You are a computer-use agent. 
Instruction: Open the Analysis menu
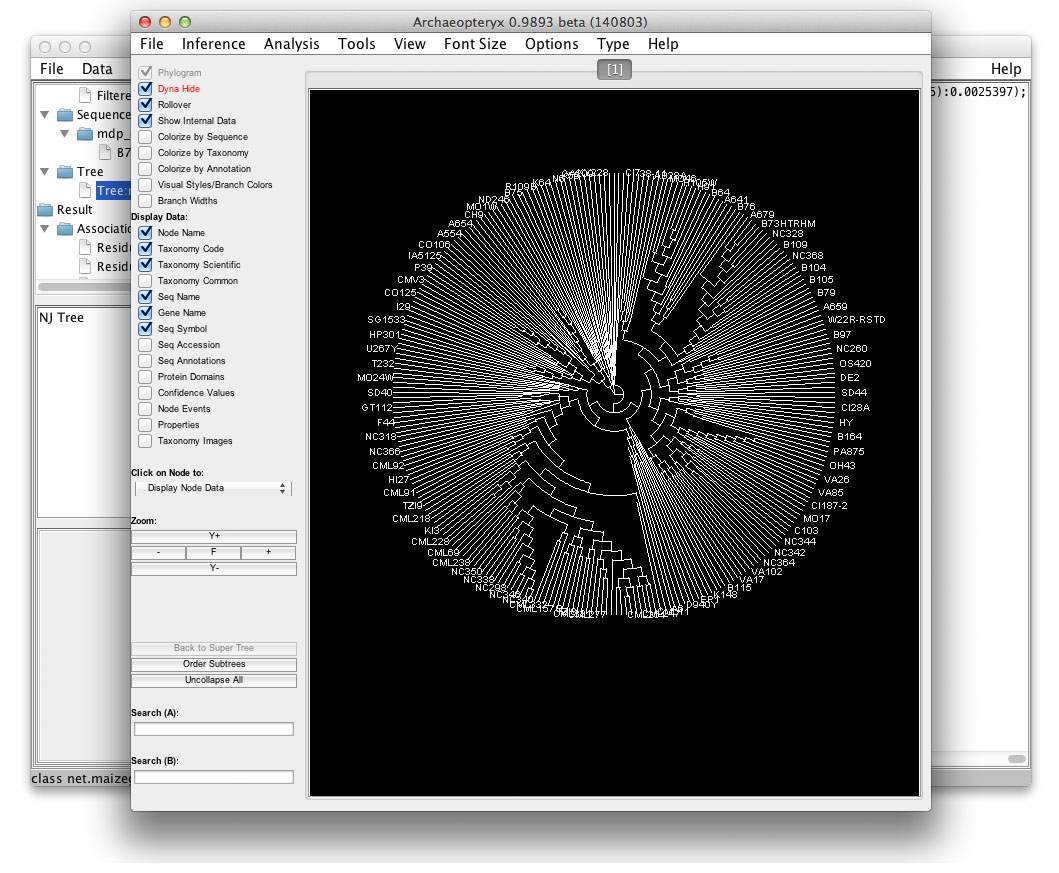coord(291,44)
